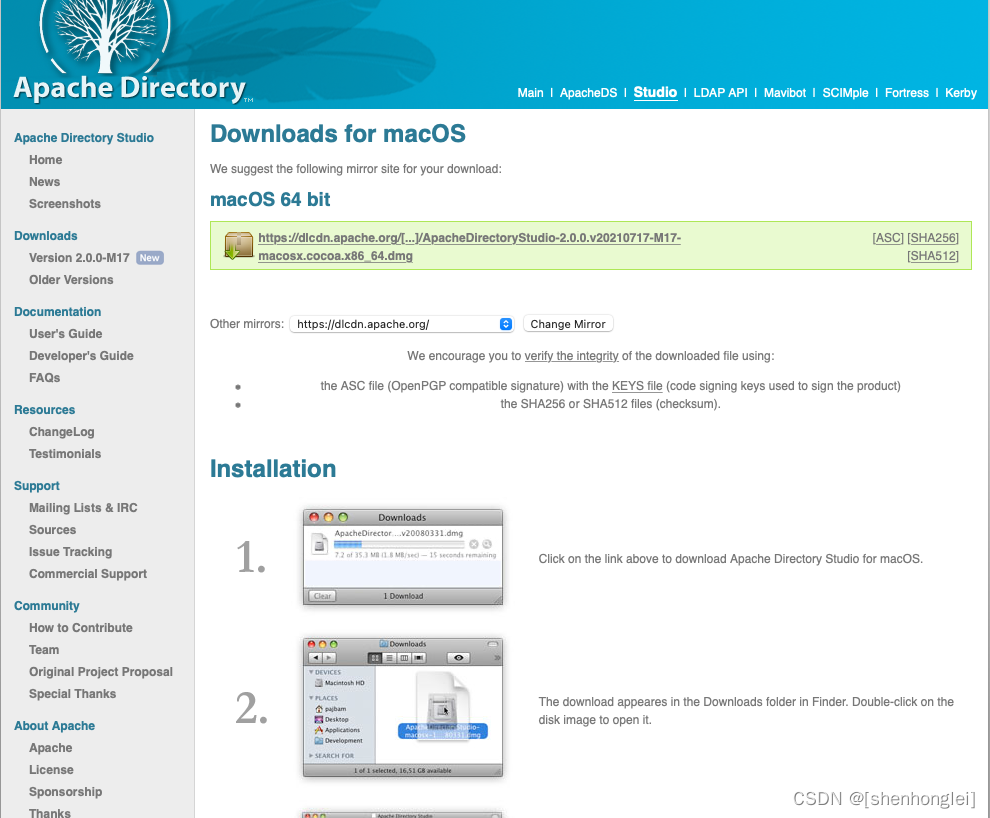990x818 pixels.
Task: Open How to Contribute link
Action: tap(80, 627)
